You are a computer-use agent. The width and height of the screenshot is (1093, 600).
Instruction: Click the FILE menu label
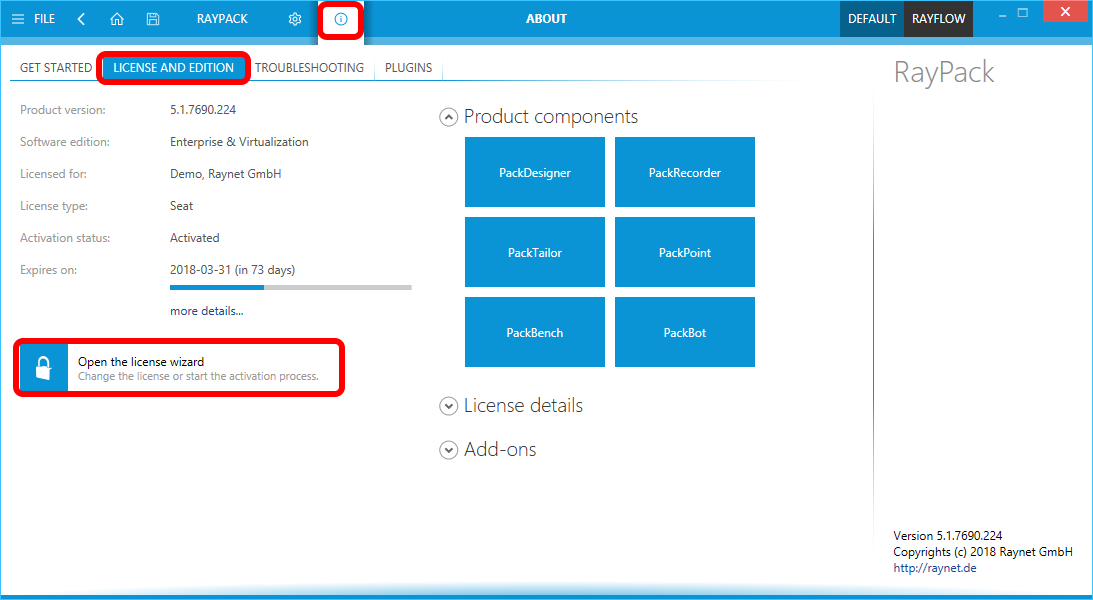click(x=45, y=19)
